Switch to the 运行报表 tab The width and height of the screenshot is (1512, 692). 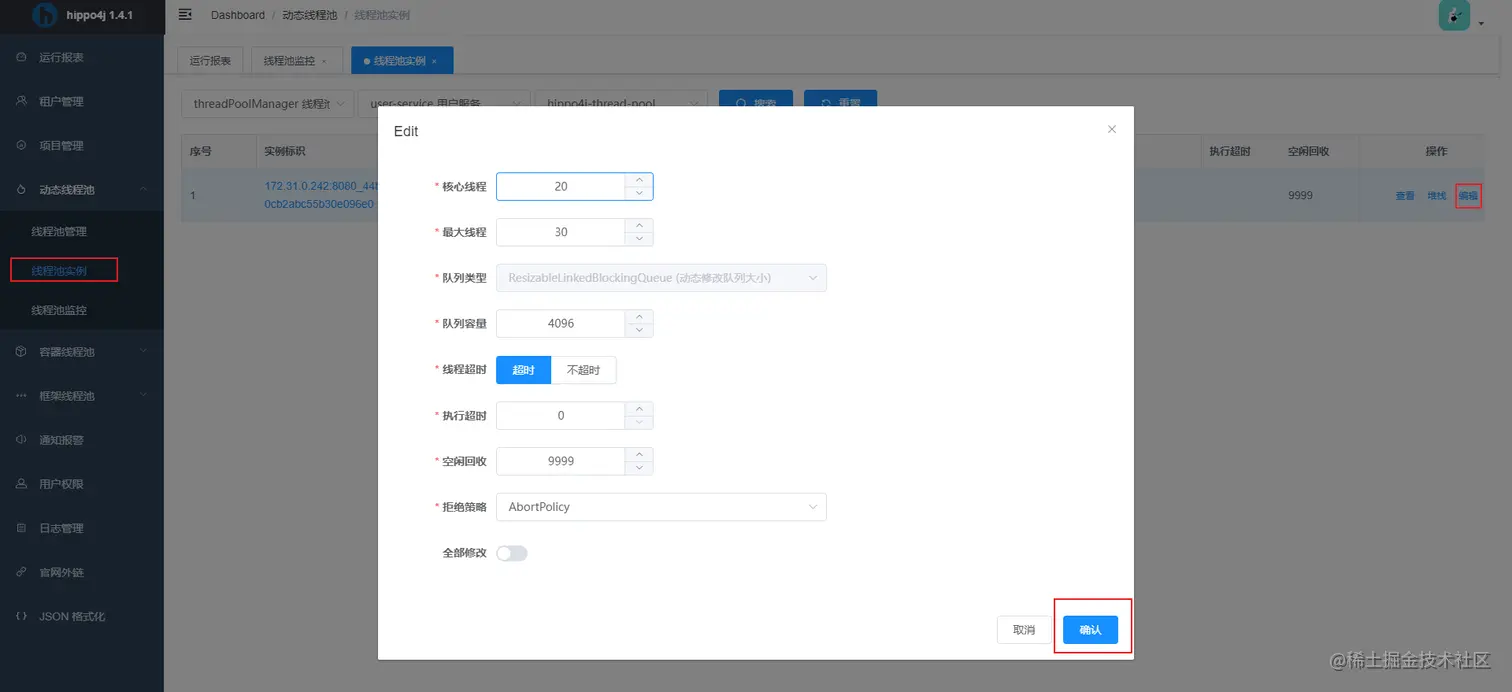click(210, 61)
